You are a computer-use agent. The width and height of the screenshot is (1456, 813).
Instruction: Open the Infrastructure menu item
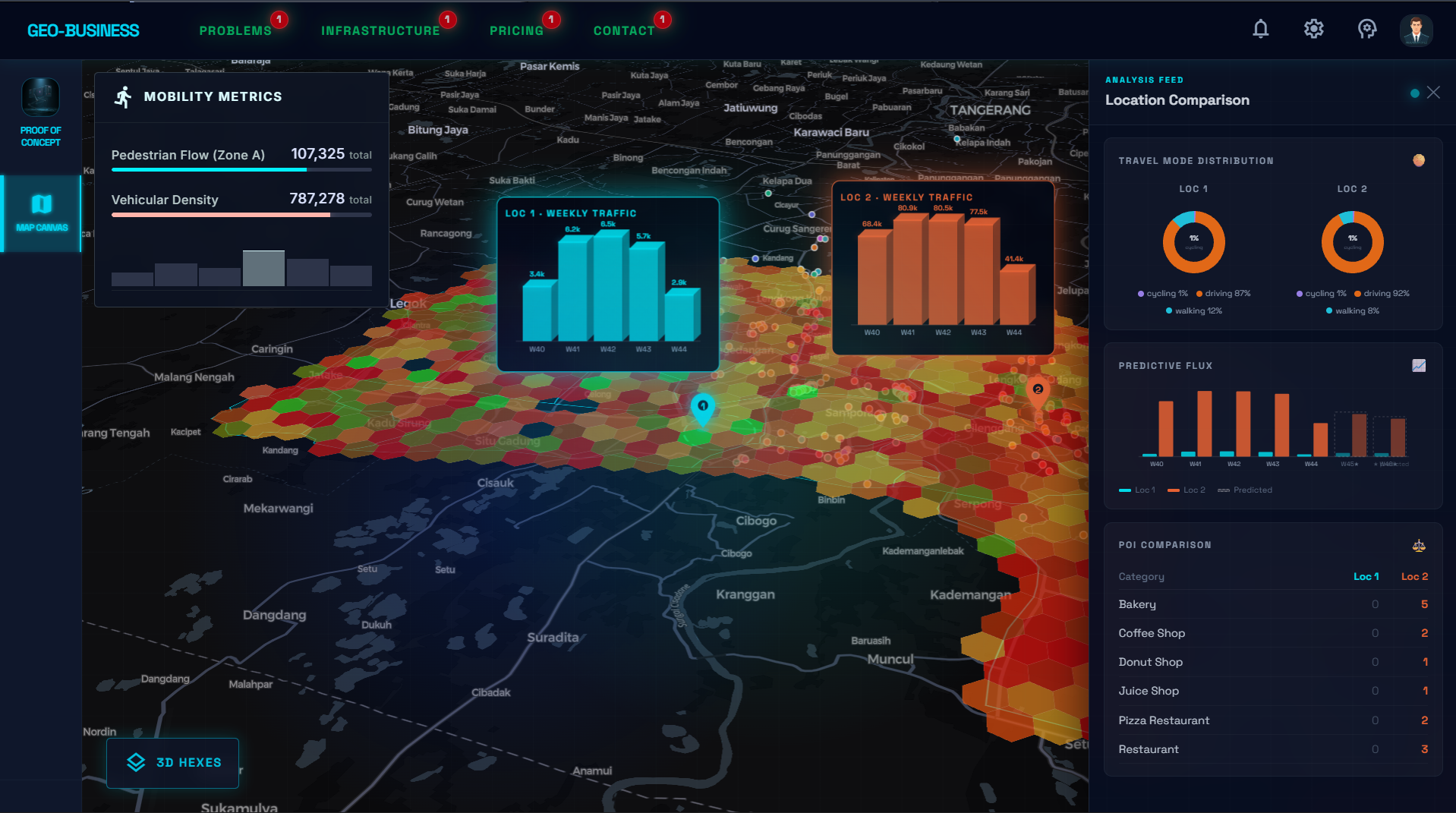(380, 30)
